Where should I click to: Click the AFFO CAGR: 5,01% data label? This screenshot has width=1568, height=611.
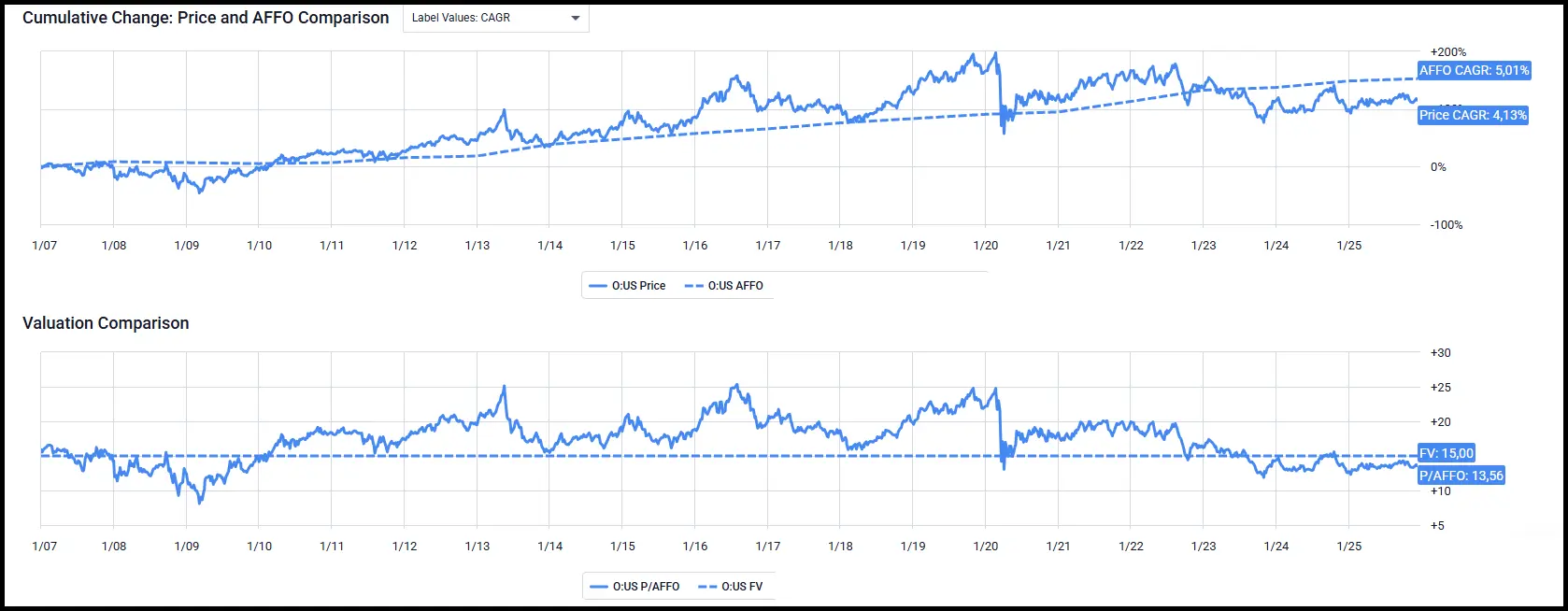tap(1474, 70)
